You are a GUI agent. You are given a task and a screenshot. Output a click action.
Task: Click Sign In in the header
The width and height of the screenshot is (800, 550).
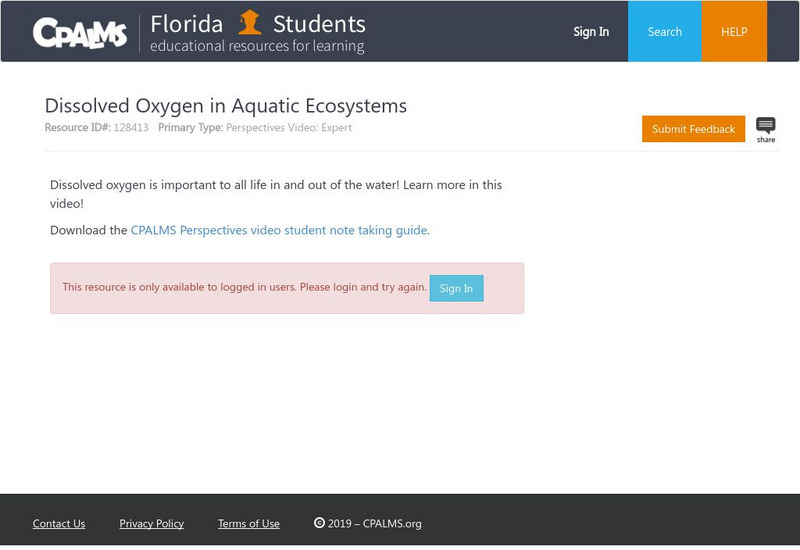click(x=591, y=32)
